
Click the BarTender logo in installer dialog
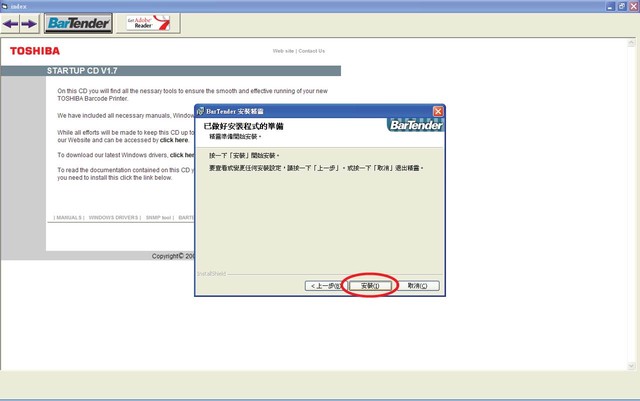416,125
